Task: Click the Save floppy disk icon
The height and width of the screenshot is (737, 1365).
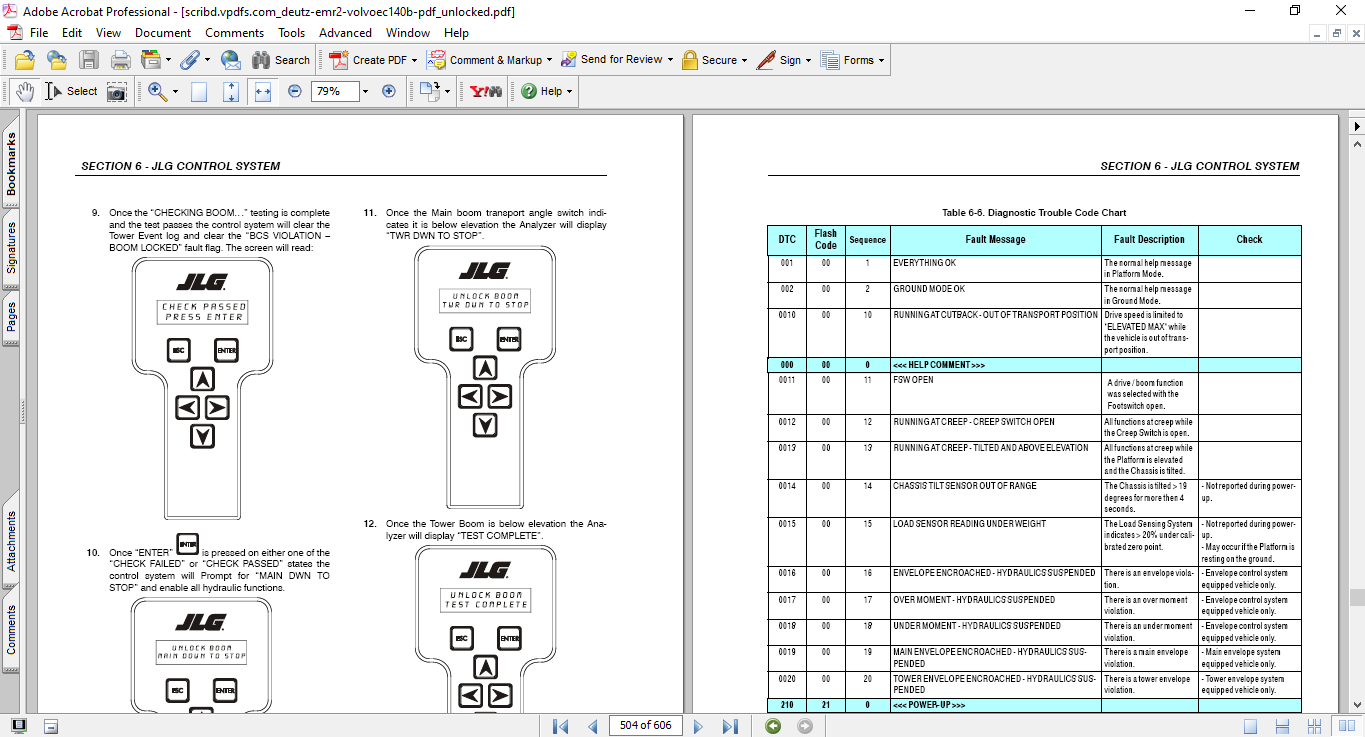Action: click(89, 60)
